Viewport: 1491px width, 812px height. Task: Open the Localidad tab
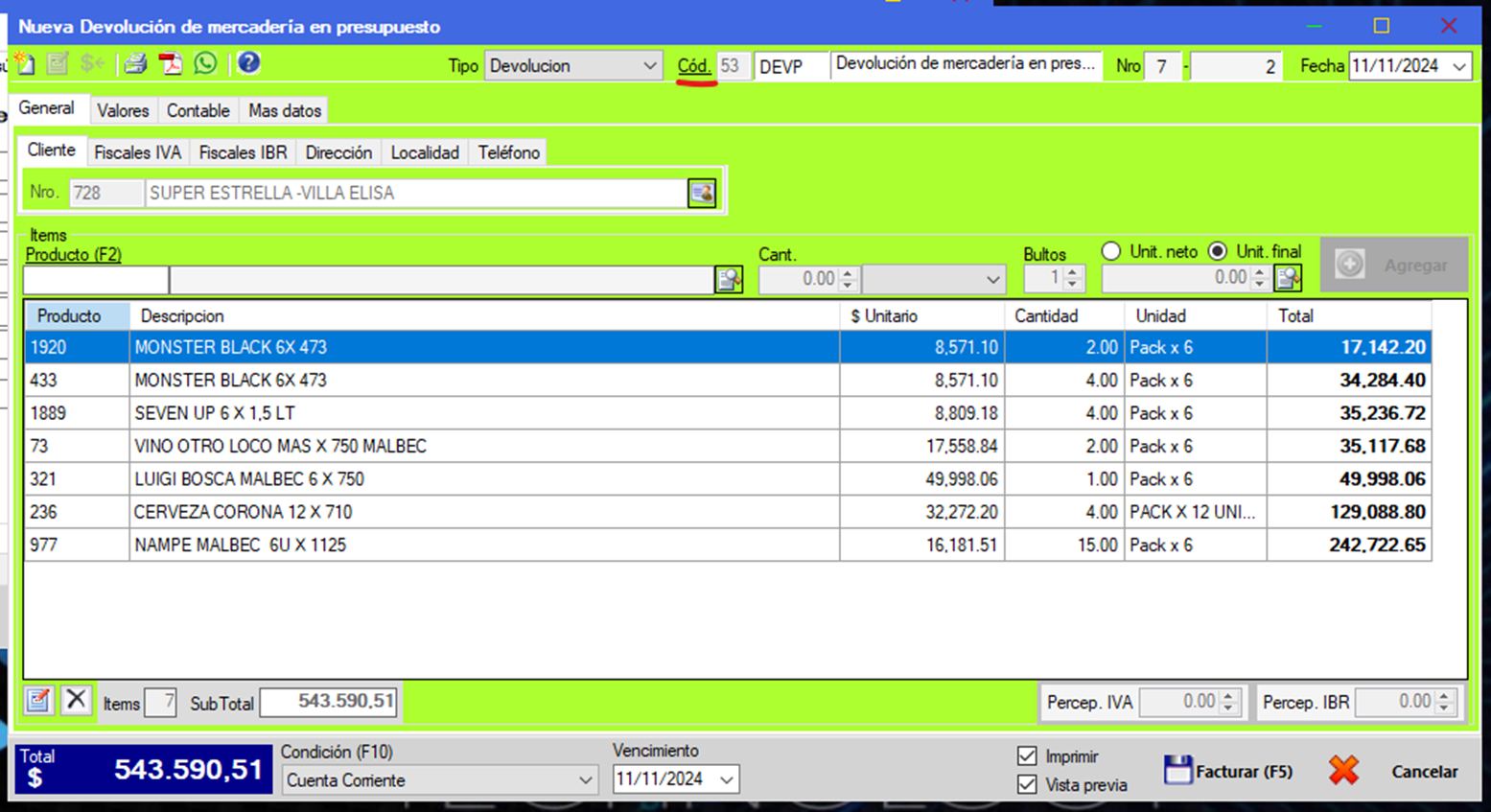pos(425,152)
